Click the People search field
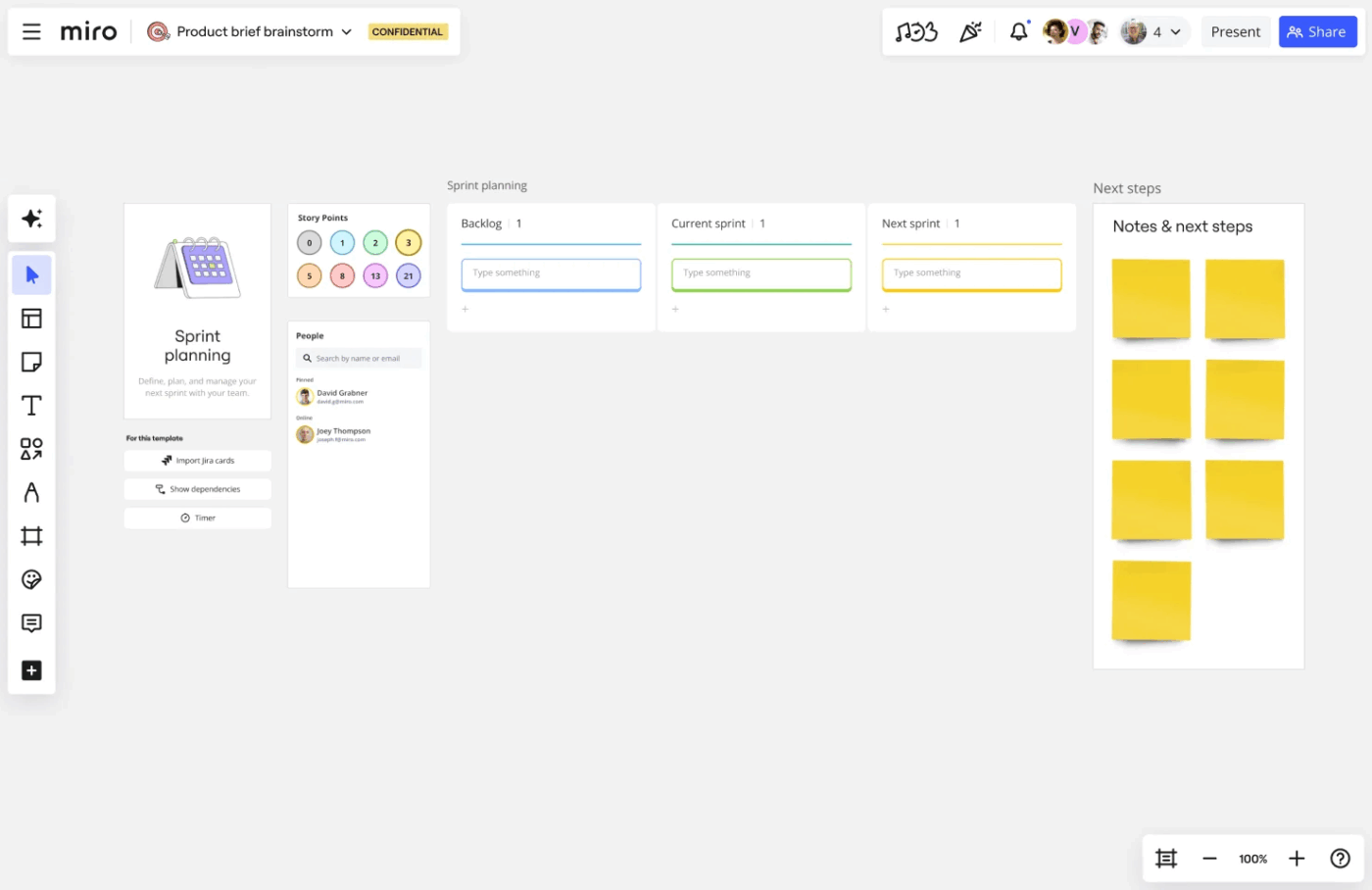This screenshot has height=890, width=1372. pyautogui.click(x=359, y=358)
